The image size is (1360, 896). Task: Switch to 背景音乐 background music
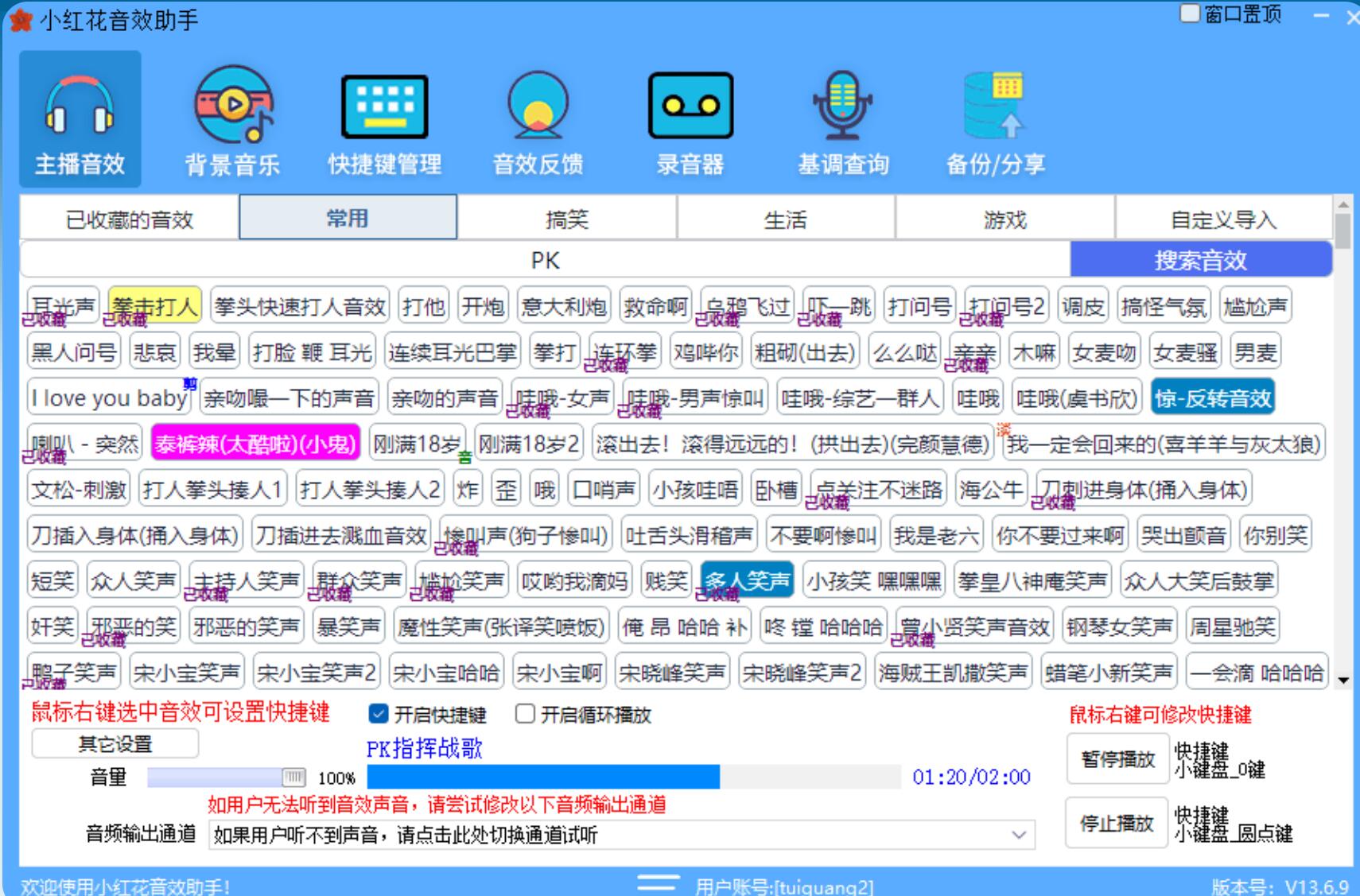231,118
